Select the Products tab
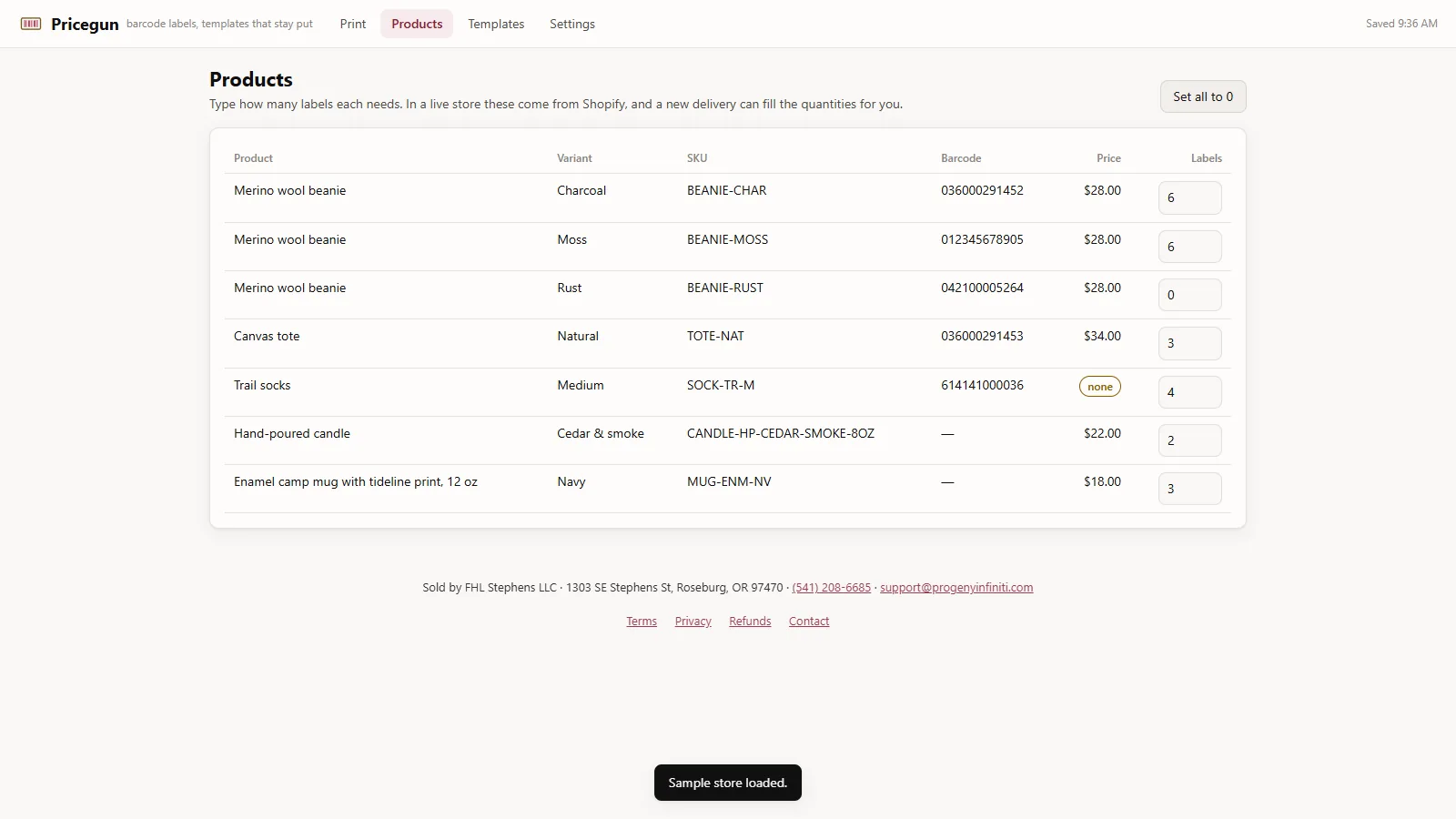The width and height of the screenshot is (1456, 819). [x=417, y=24]
